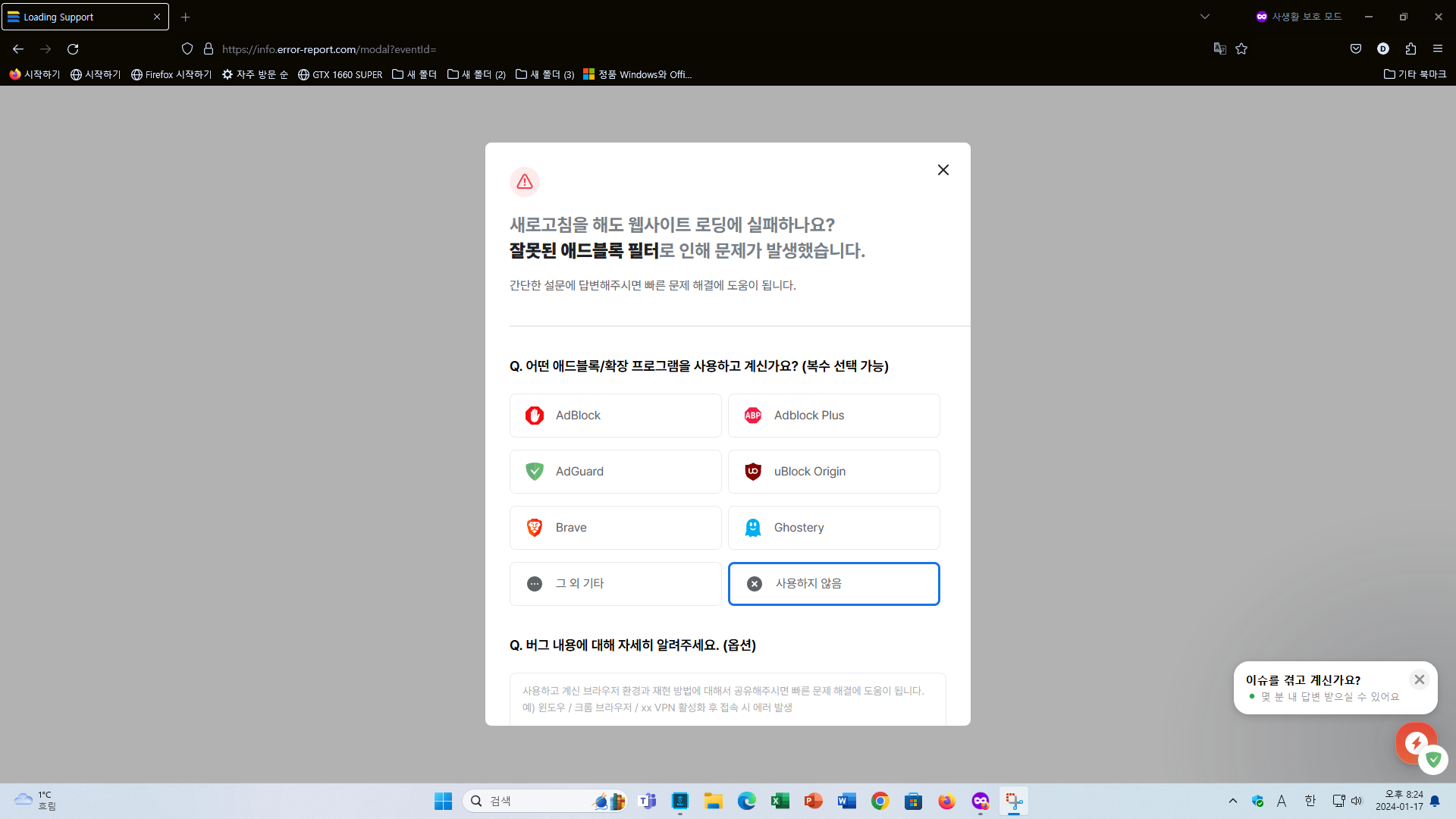The image size is (1456, 819).
Task: Choose the 그 외 기타 option
Action: coord(615,584)
